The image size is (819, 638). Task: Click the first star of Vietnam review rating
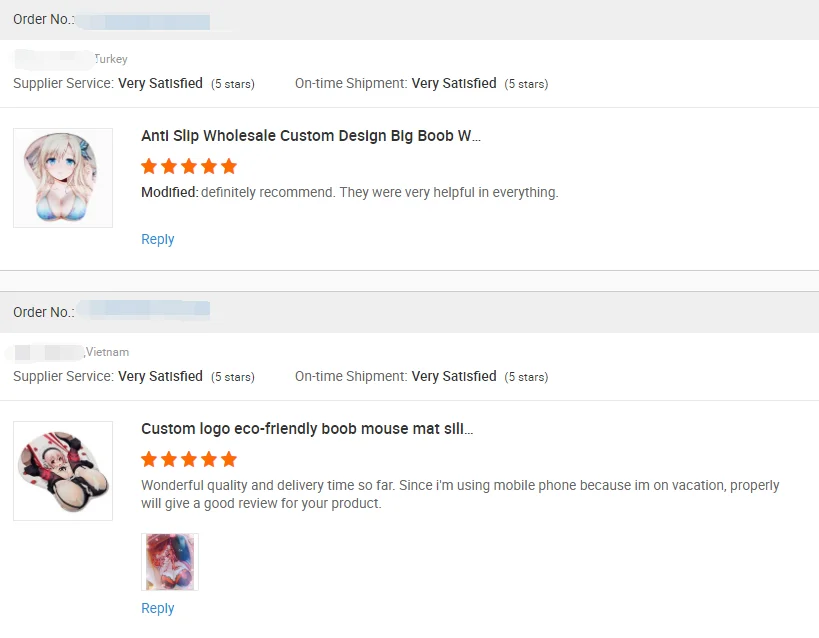click(149, 459)
